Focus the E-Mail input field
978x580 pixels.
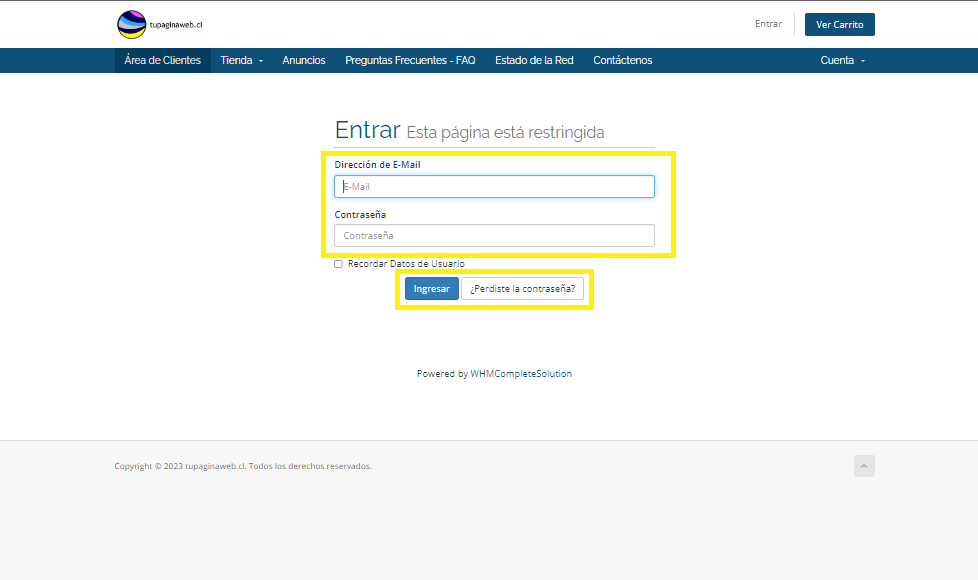pyautogui.click(x=494, y=187)
